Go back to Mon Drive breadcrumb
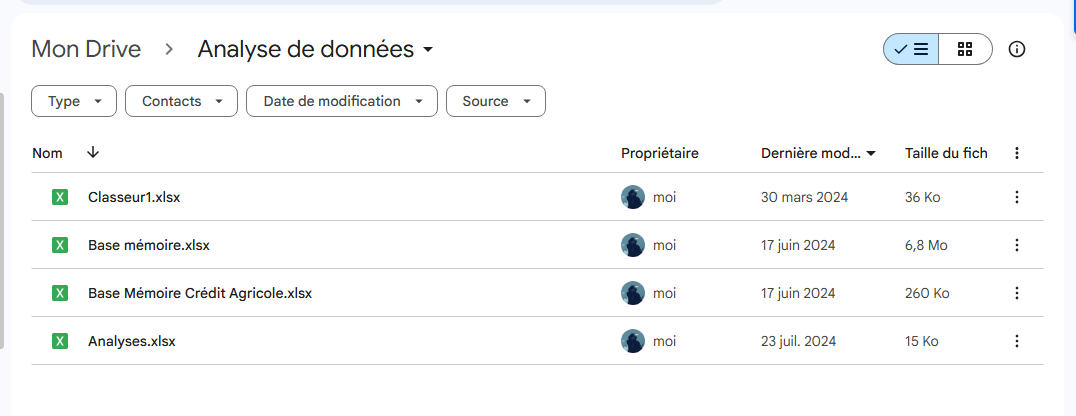 tap(86, 49)
